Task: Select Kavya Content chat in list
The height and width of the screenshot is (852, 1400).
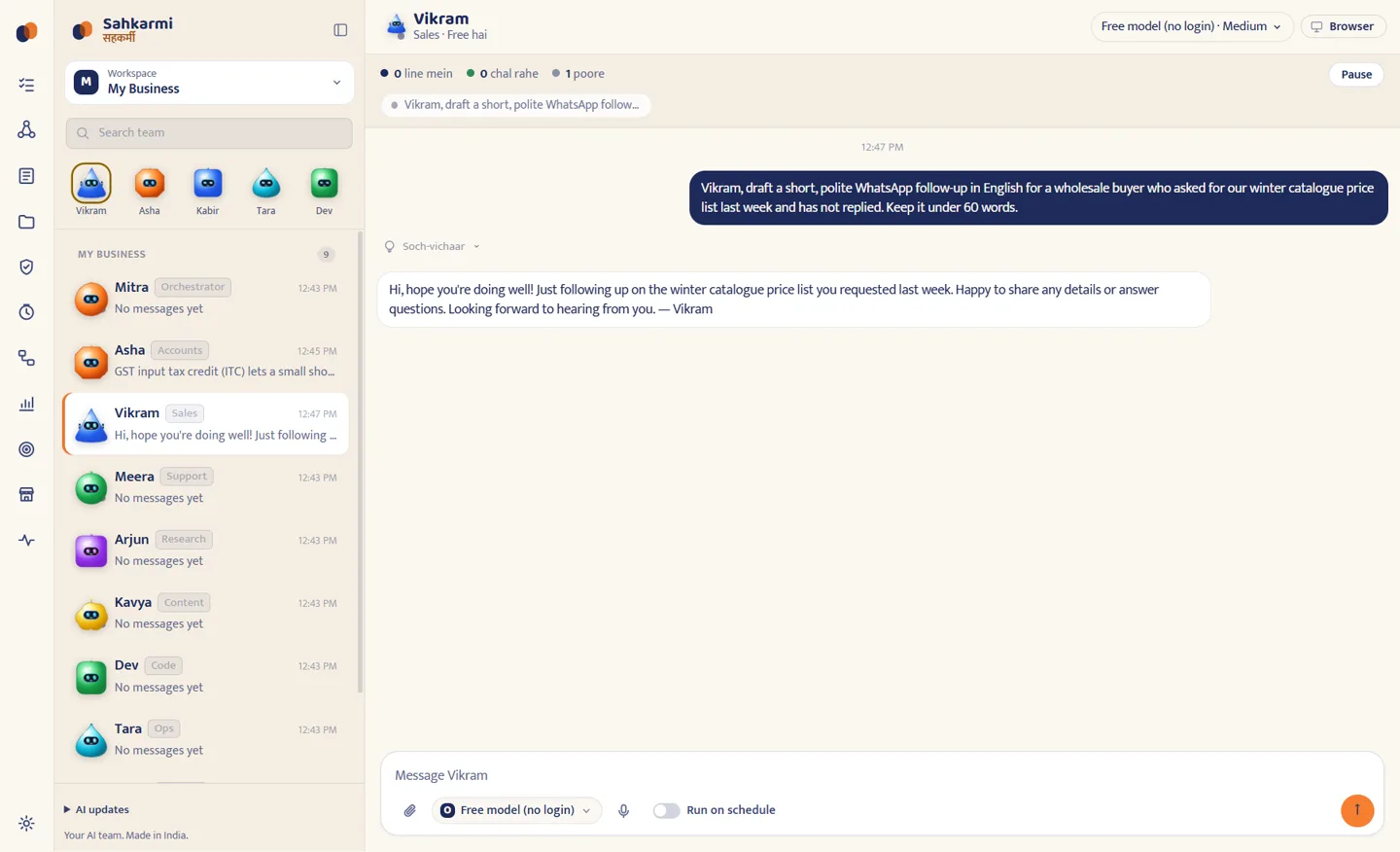Action: pos(206,614)
